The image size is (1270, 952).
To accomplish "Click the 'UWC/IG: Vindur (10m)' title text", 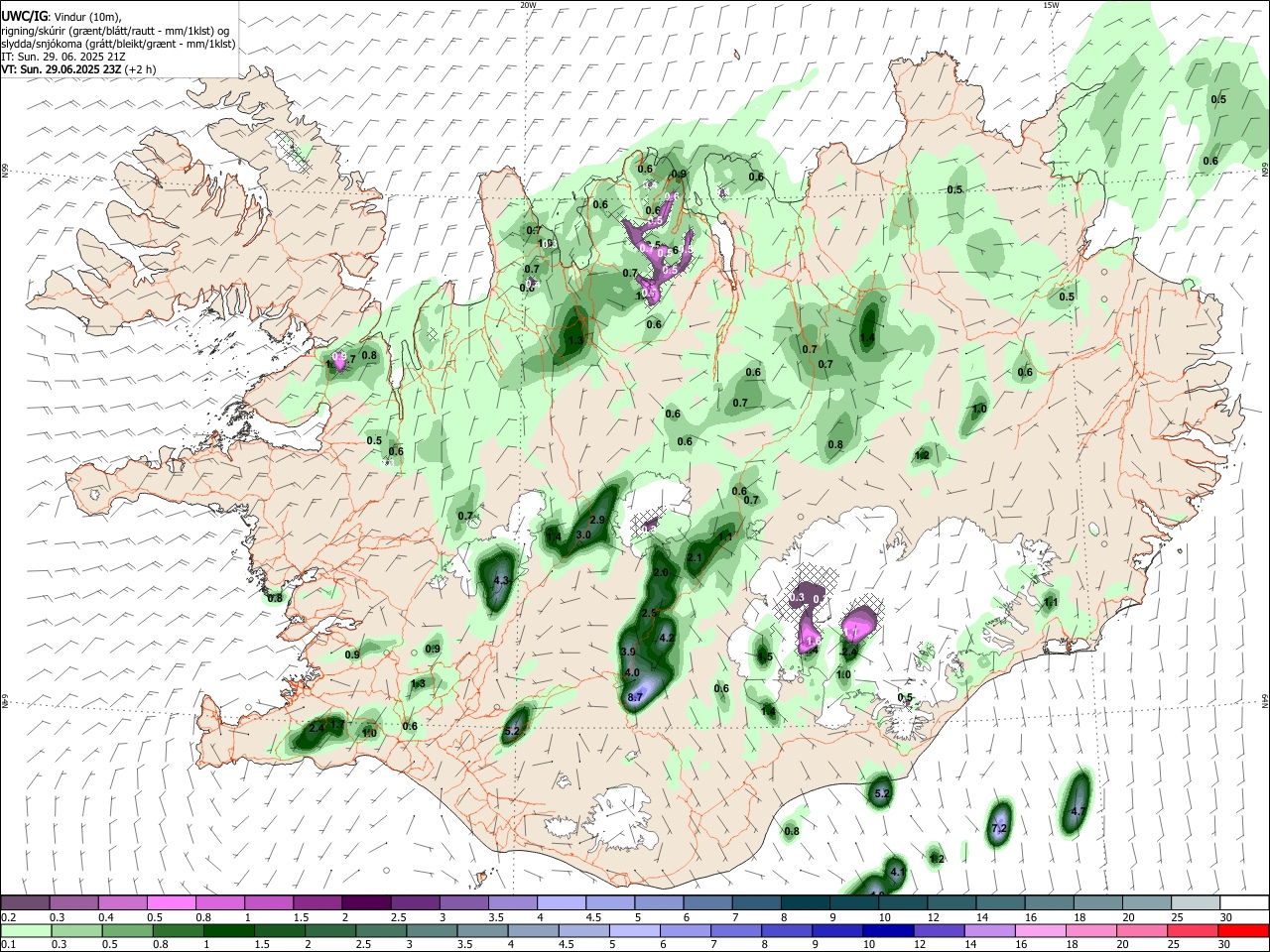I will (62, 17).
